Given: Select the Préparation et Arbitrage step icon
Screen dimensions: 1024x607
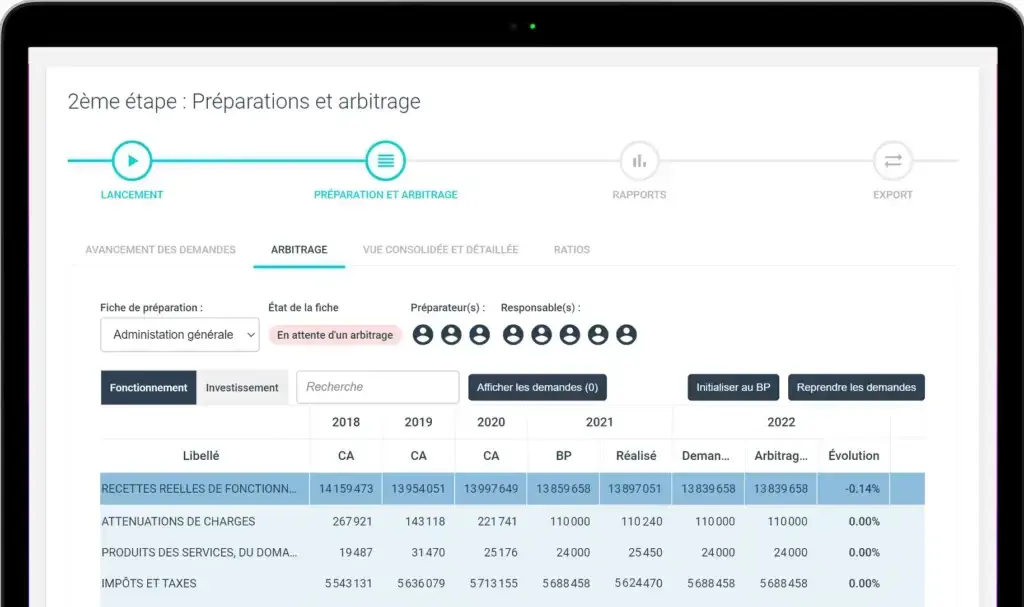Looking at the screenshot, I should pyautogui.click(x=385, y=160).
